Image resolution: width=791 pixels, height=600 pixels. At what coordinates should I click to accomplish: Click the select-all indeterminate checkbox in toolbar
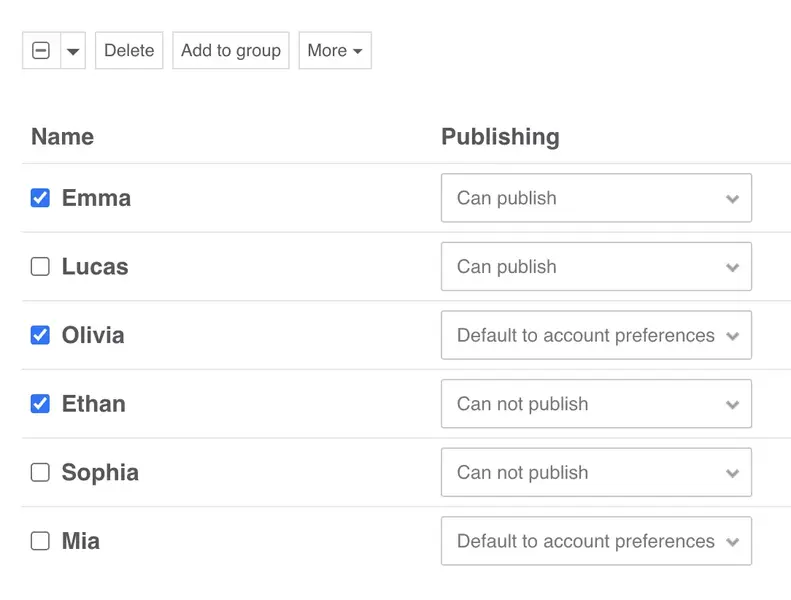pyautogui.click(x=41, y=51)
